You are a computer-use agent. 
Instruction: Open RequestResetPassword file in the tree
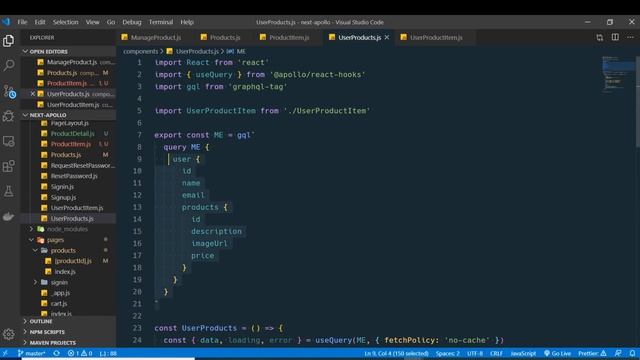point(83,165)
